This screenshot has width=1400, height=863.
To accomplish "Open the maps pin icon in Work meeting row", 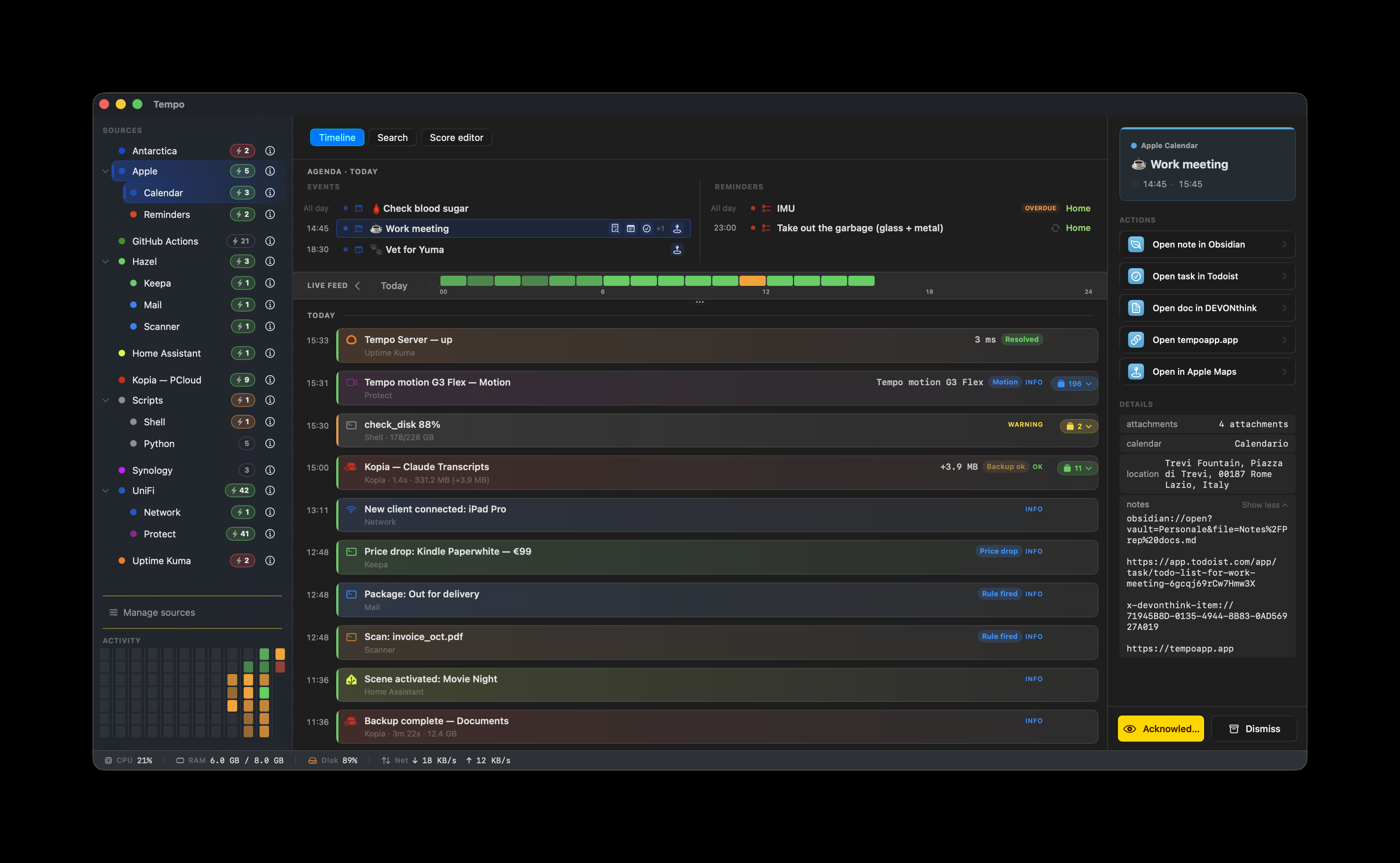I will click(x=677, y=228).
